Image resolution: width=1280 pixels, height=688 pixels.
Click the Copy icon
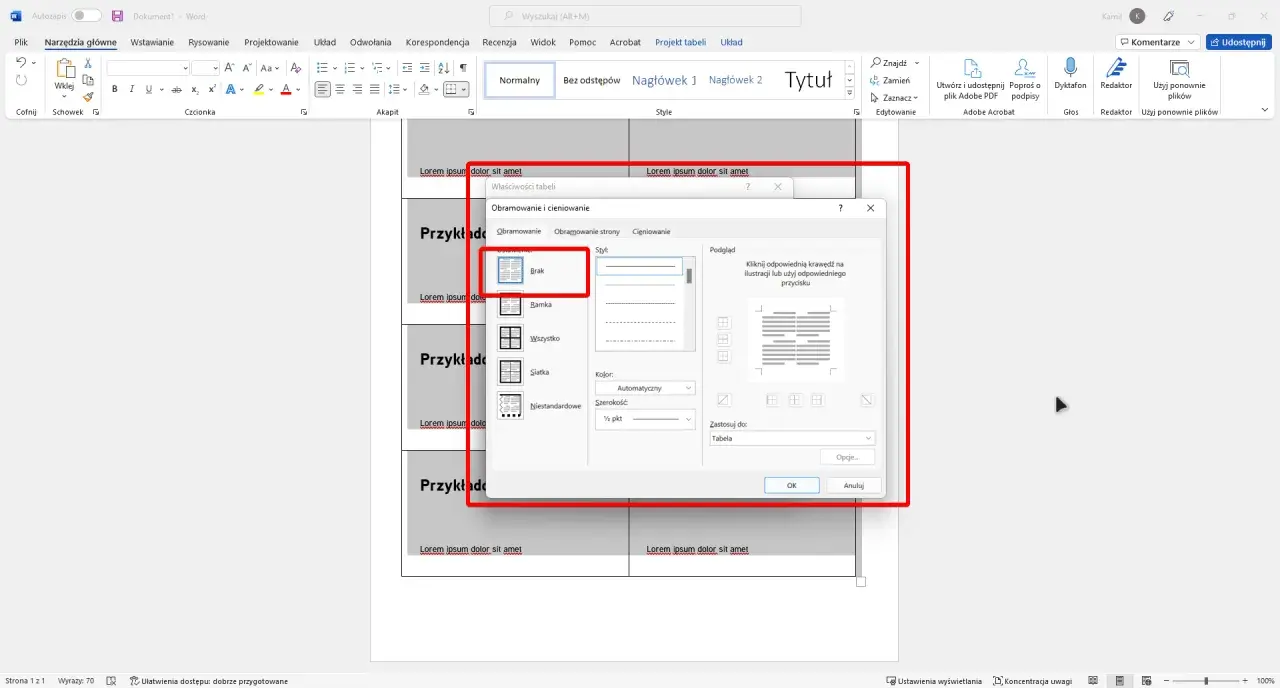tap(88, 80)
